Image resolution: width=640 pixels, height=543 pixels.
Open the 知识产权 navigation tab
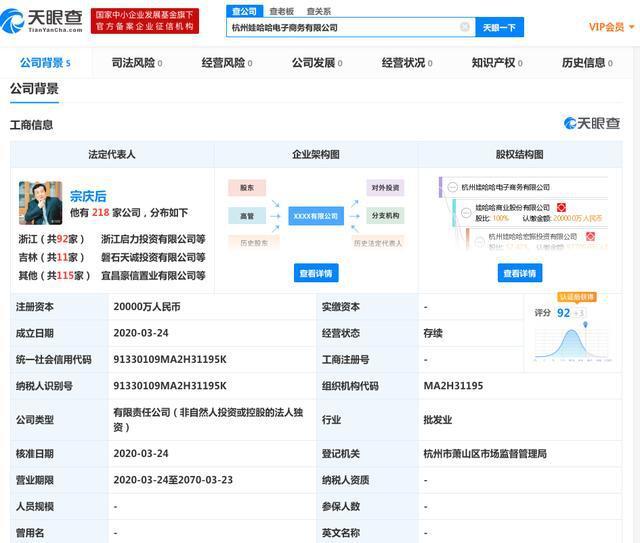pyautogui.click(x=497, y=63)
